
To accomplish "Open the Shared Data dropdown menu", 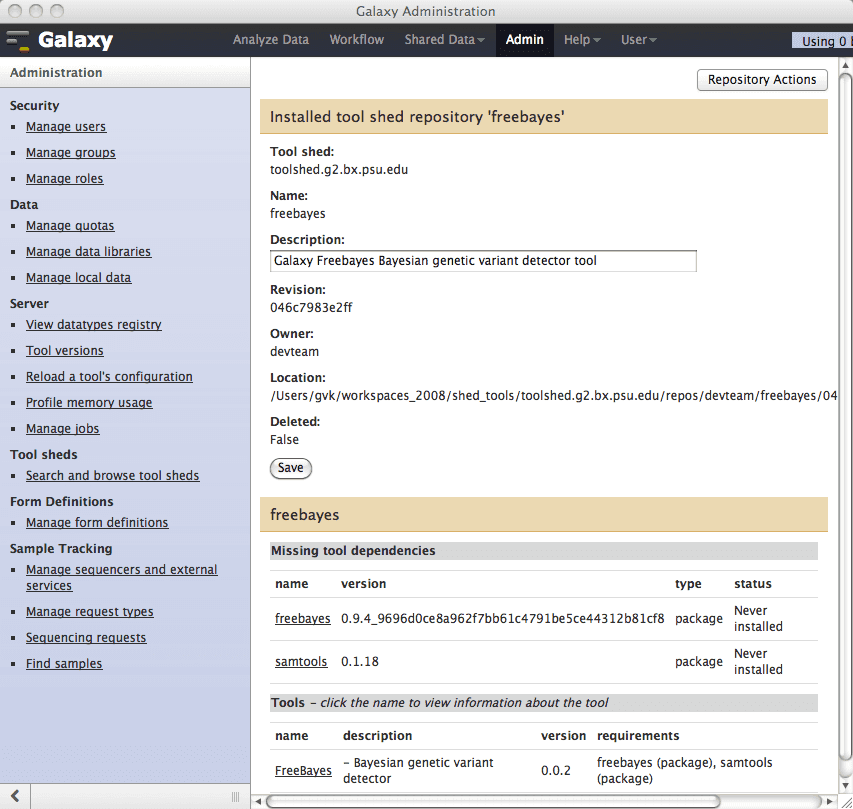I will [x=444, y=40].
